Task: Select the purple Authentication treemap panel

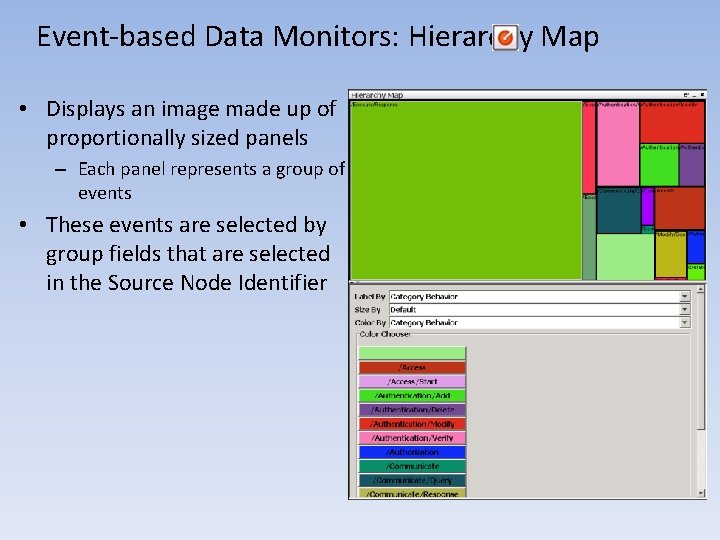Action: (692, 165)
